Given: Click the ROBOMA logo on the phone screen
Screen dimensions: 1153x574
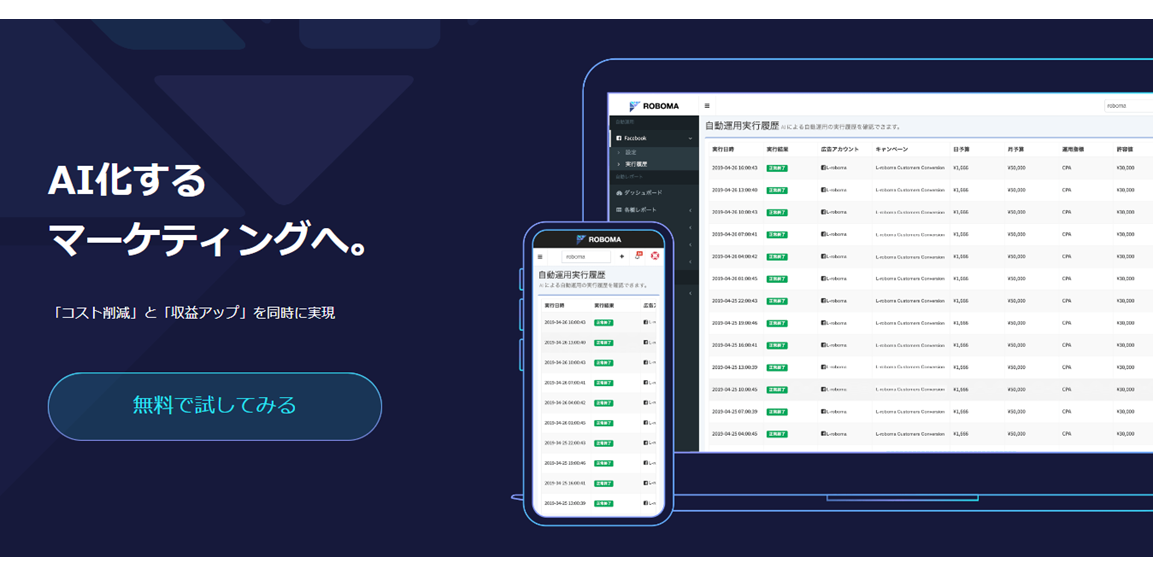Looking at the screenshot, I should click(598, 239).
